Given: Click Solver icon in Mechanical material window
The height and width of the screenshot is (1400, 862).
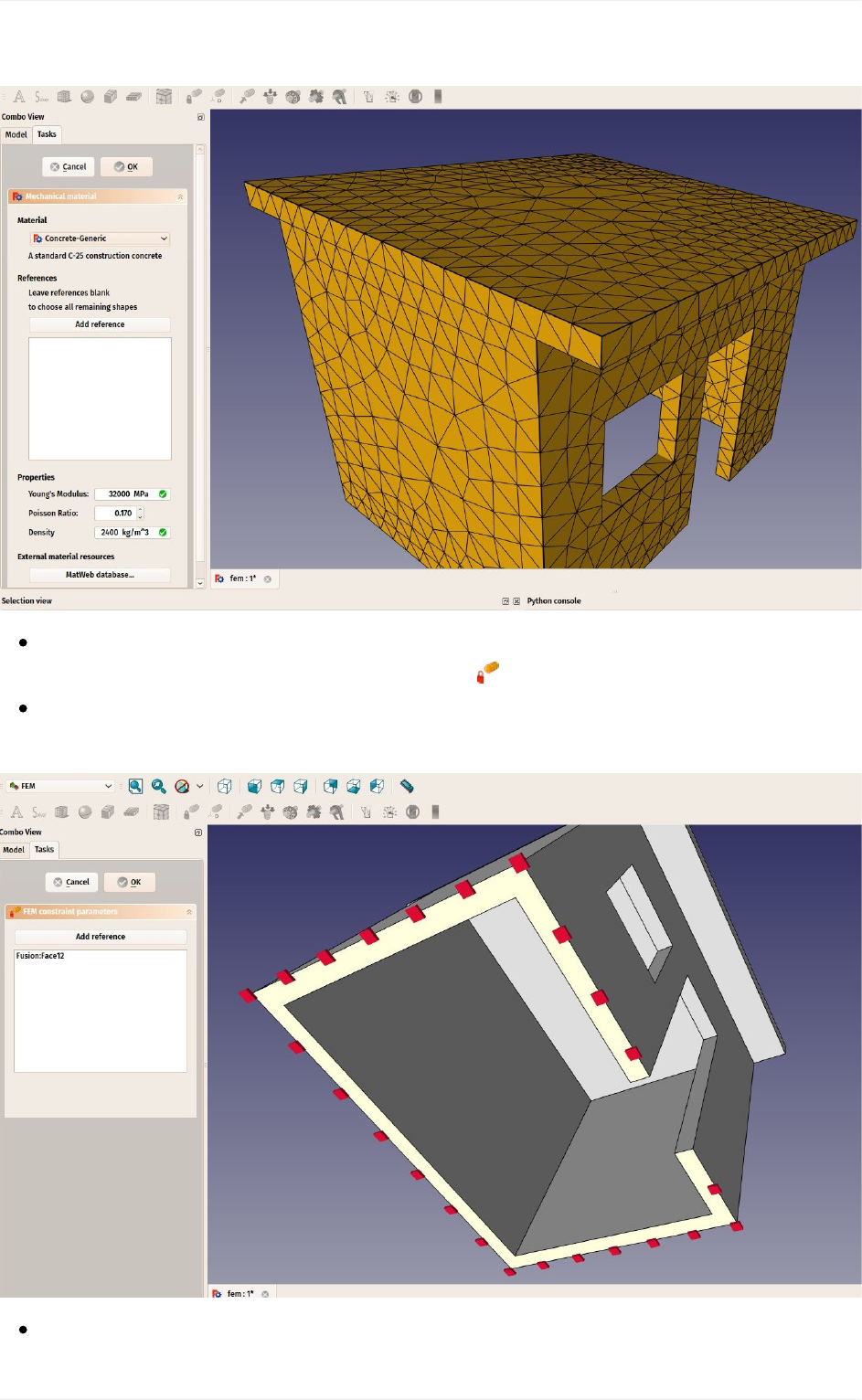Looking at the screenshot, I should pos(41,96).
